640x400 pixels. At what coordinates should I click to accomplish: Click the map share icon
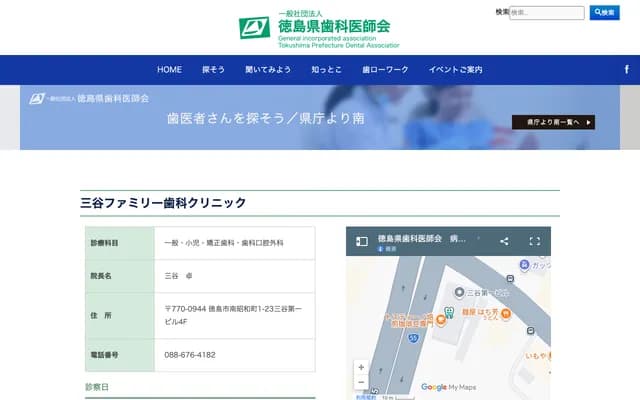click(504, 241)
